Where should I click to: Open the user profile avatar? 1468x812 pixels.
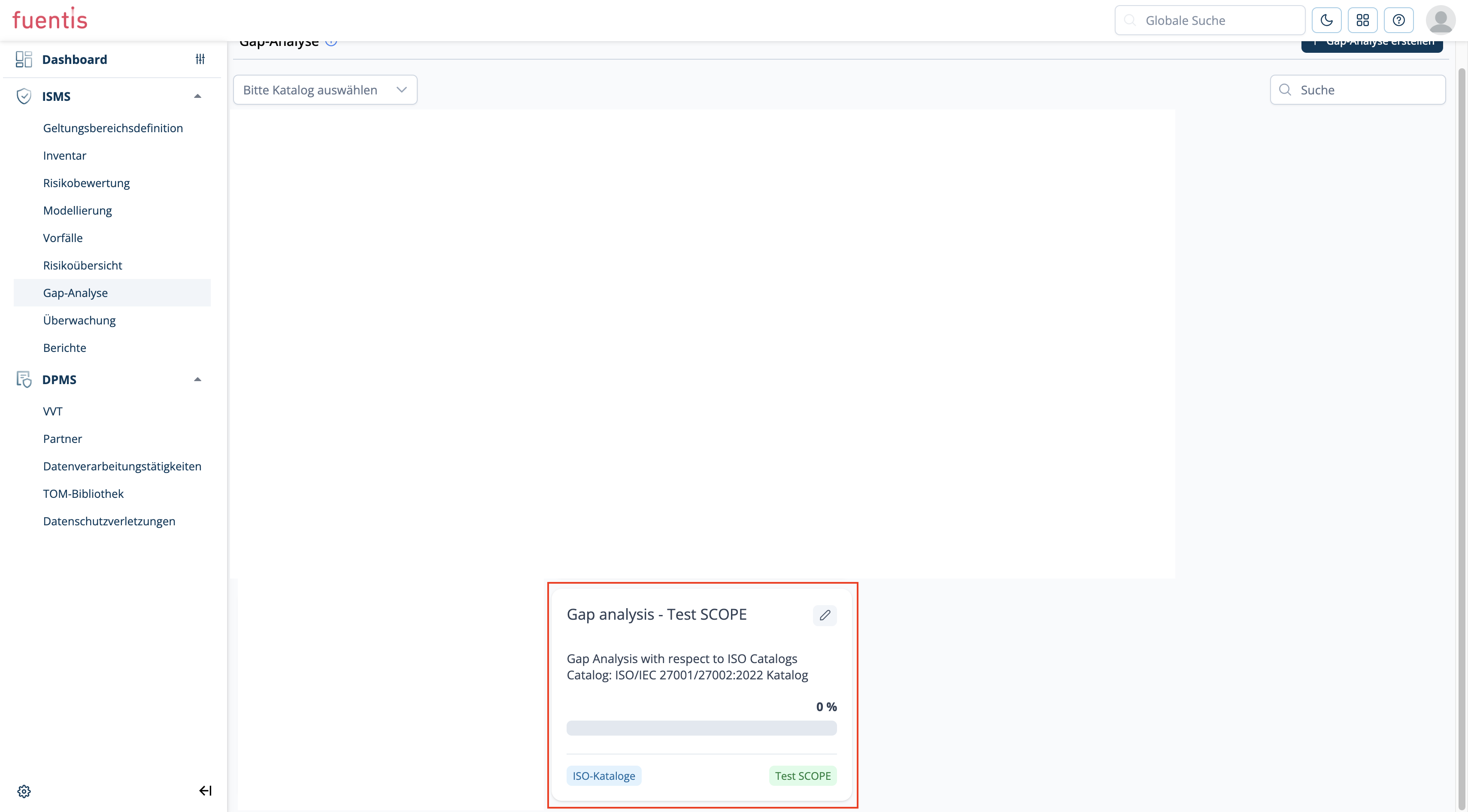(1440, 21)
